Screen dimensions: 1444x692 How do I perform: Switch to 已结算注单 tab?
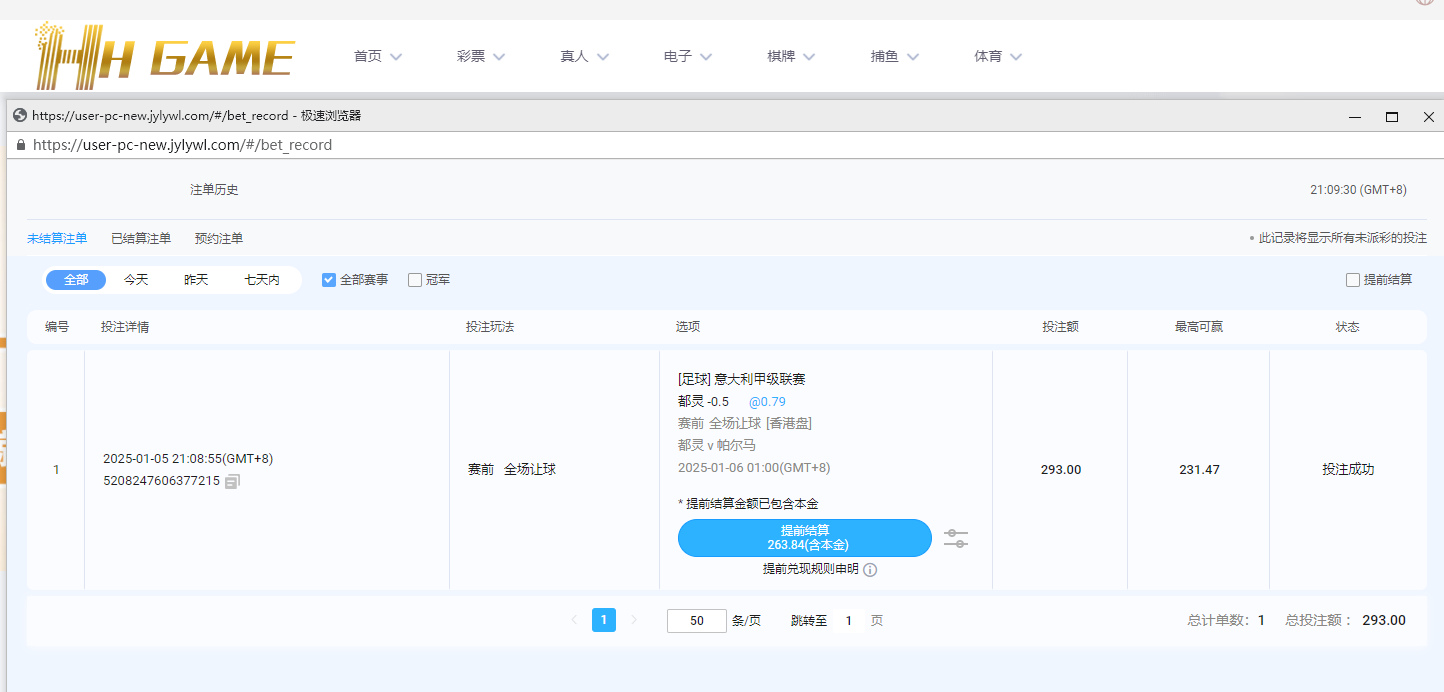pos(141,239)
